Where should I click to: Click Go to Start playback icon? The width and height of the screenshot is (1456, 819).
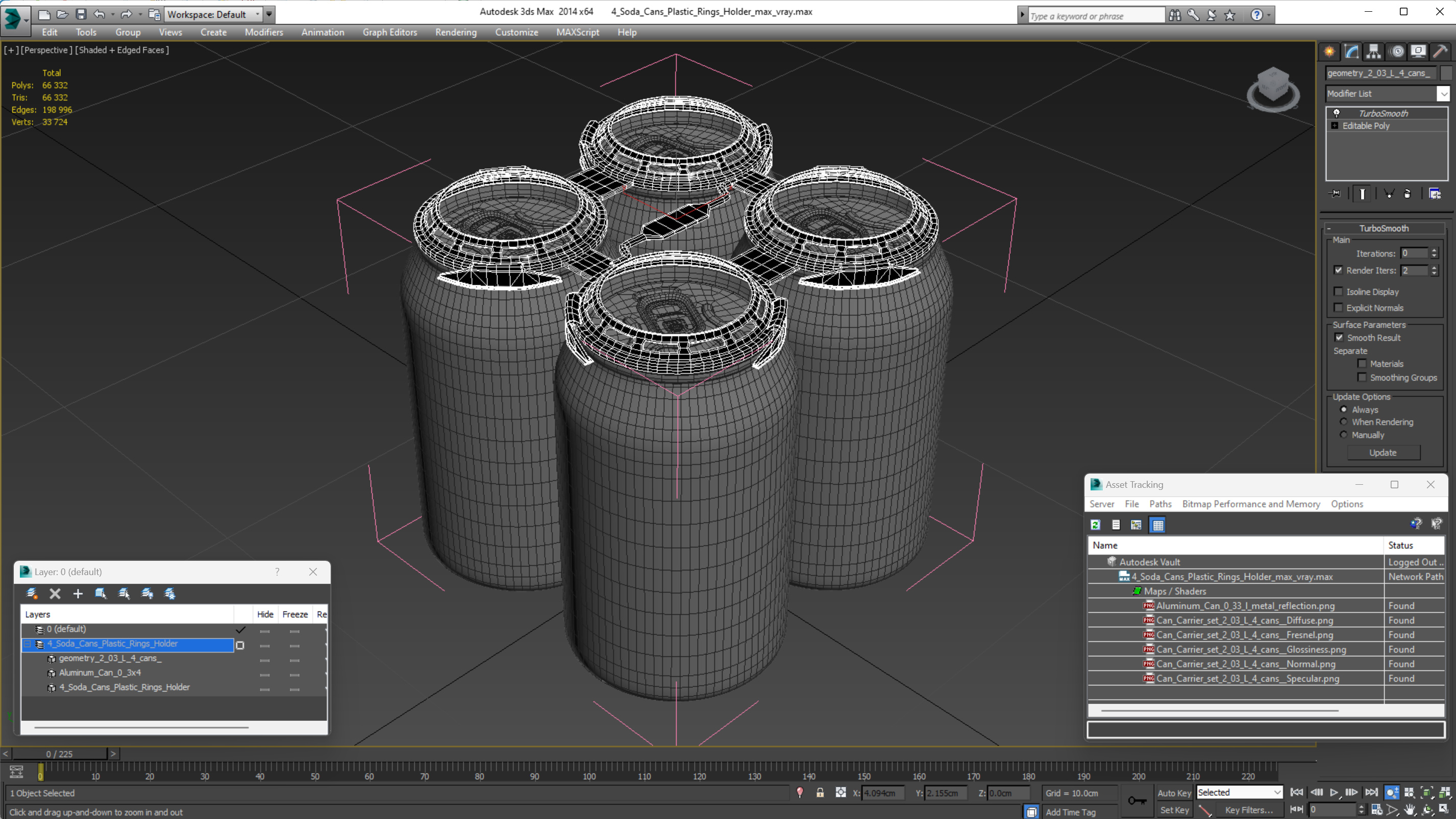(1297, 792)
